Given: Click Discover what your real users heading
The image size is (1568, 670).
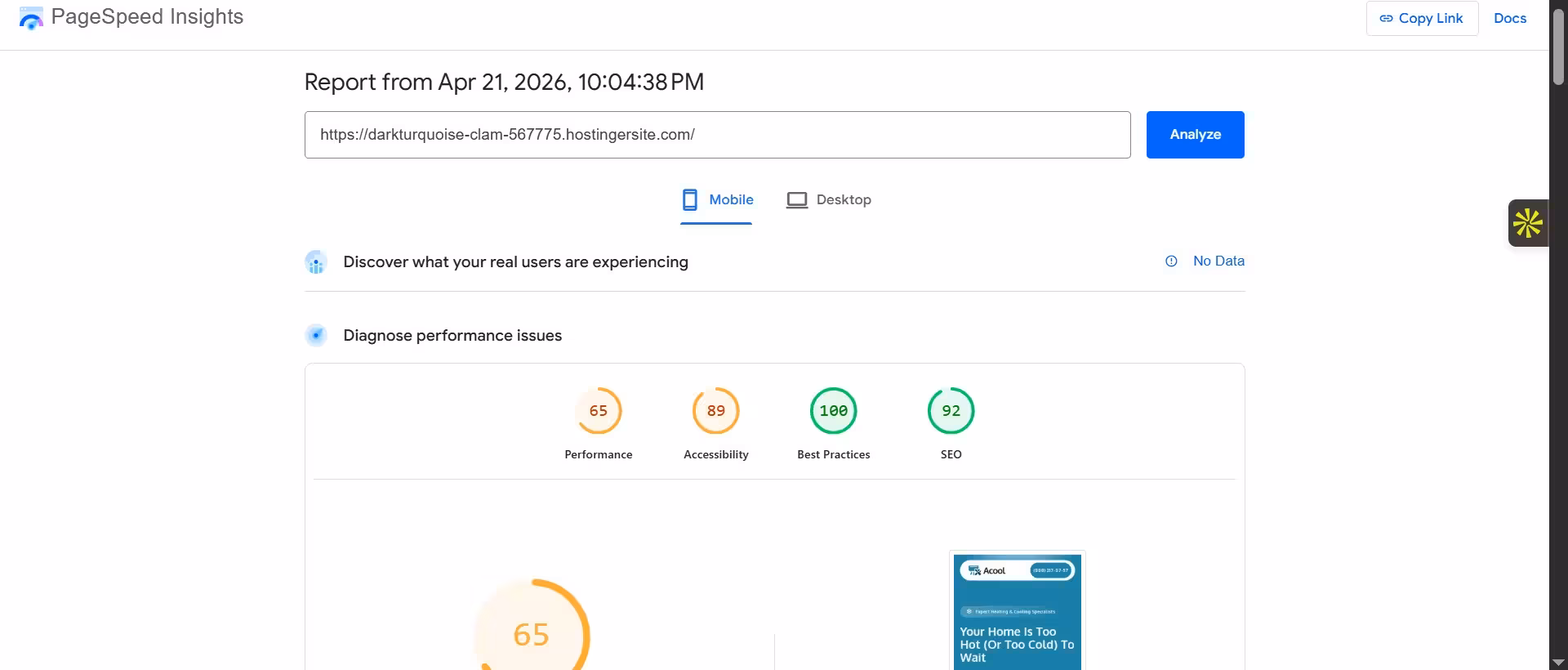Looking at the screenshot, I should (515, 262).
